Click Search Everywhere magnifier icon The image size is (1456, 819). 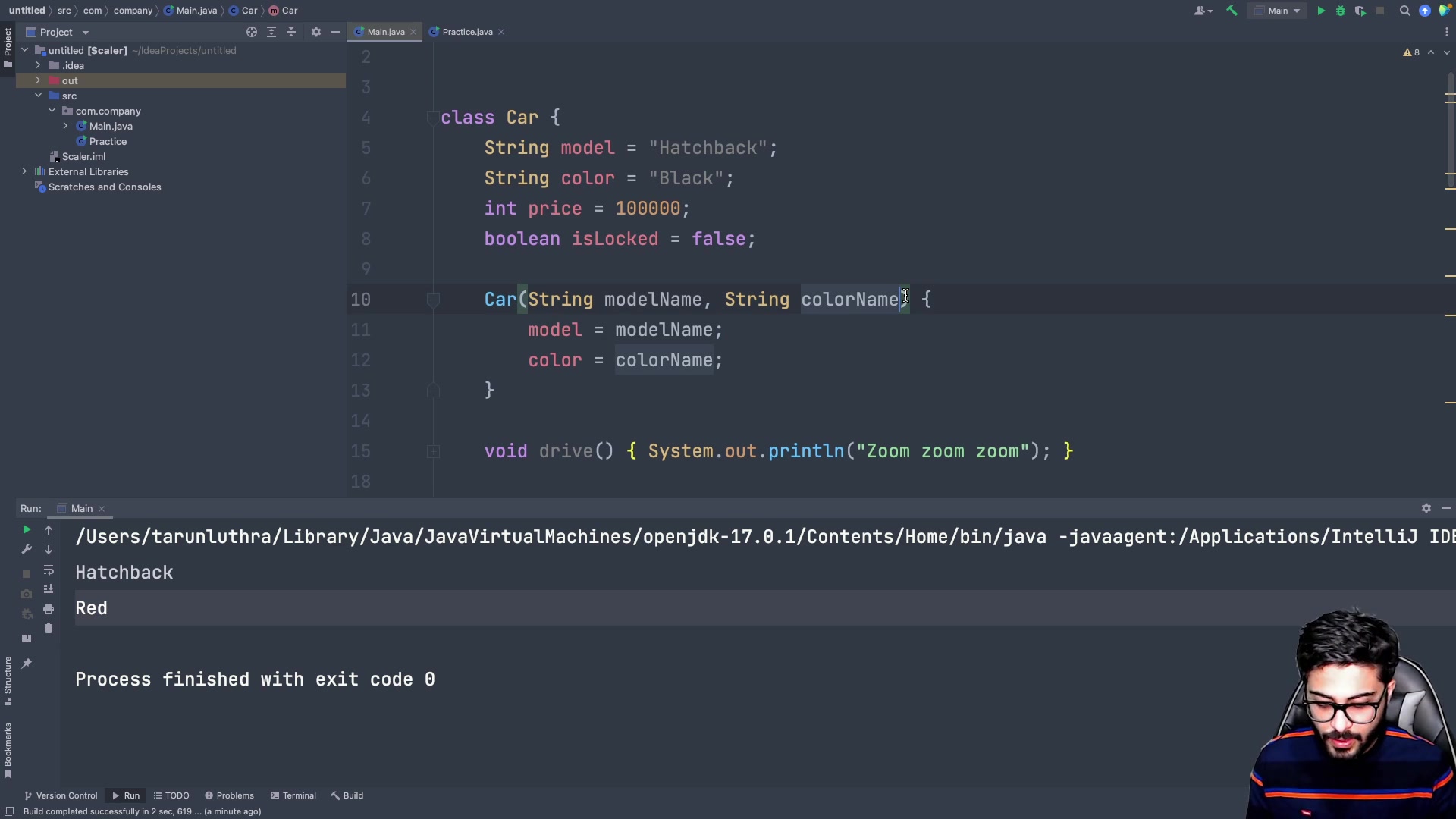1404,11
